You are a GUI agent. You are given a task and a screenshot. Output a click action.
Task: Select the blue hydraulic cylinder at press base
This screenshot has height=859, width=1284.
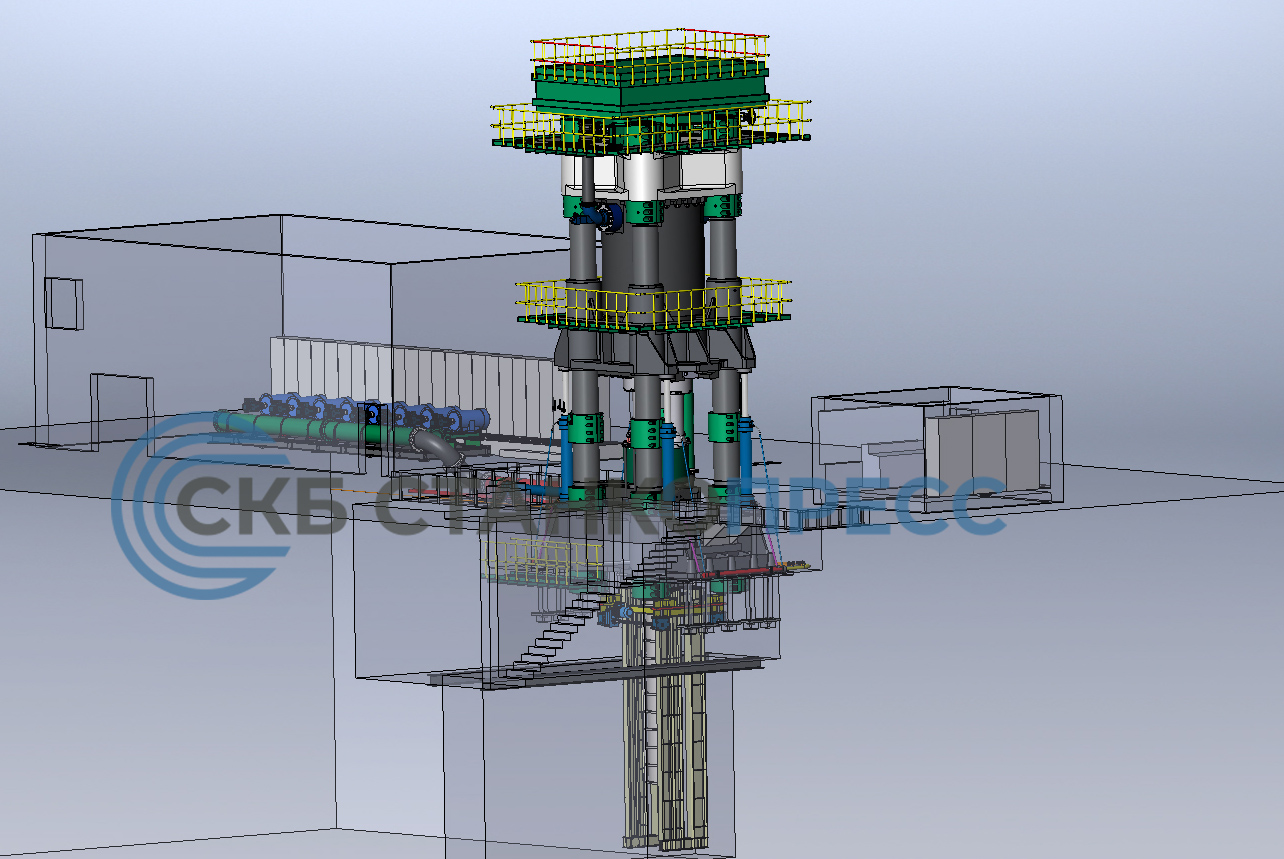[578, 455]
